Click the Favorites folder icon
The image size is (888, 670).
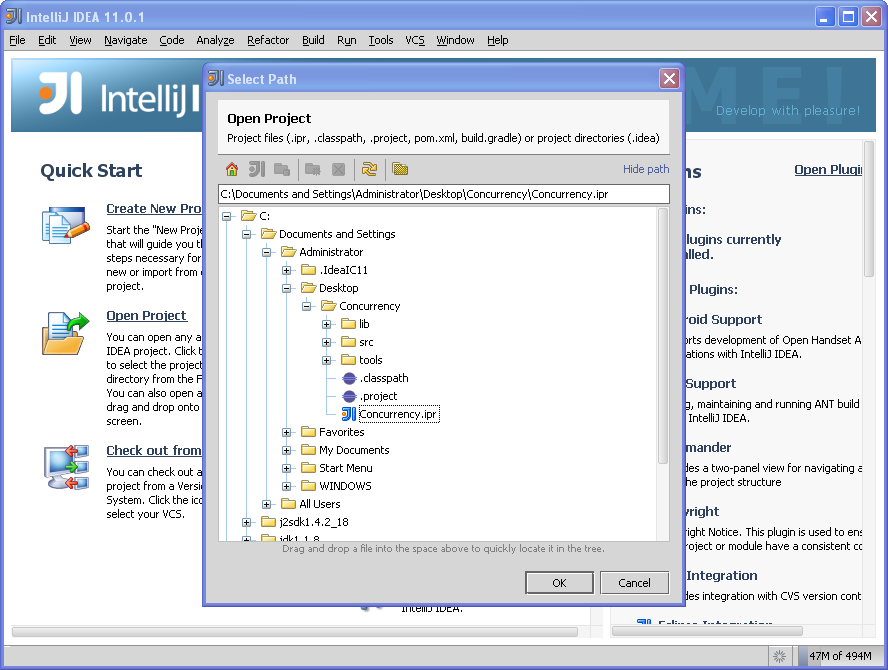coord(309,432)
